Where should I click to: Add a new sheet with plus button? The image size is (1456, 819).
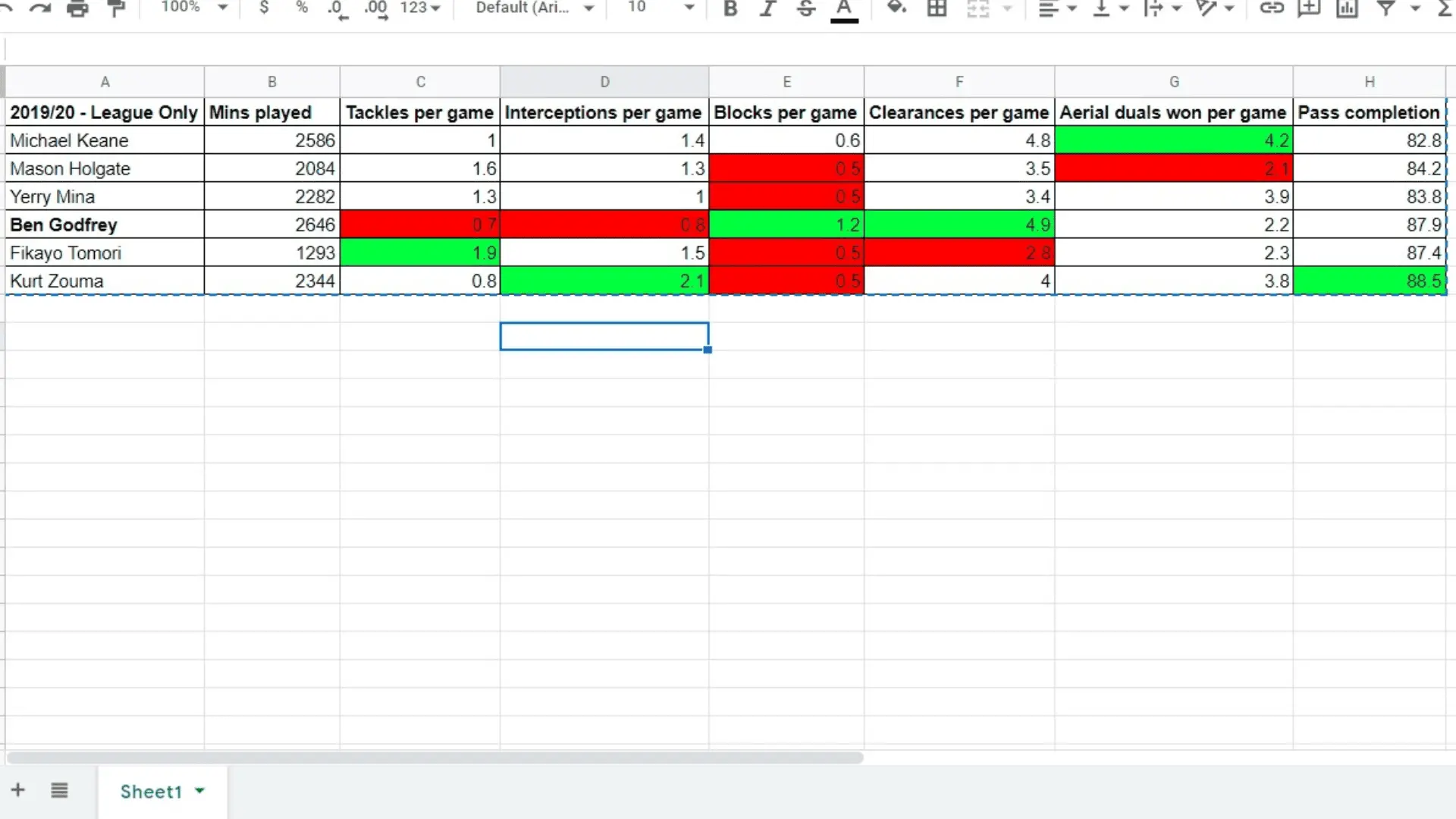18,790
